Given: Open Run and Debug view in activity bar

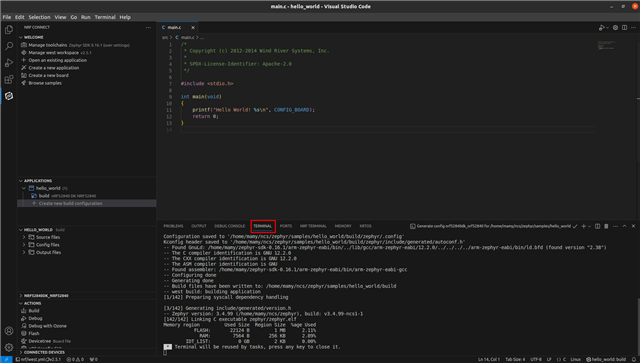Looking at the screenshot, I should tap(9, 62).
